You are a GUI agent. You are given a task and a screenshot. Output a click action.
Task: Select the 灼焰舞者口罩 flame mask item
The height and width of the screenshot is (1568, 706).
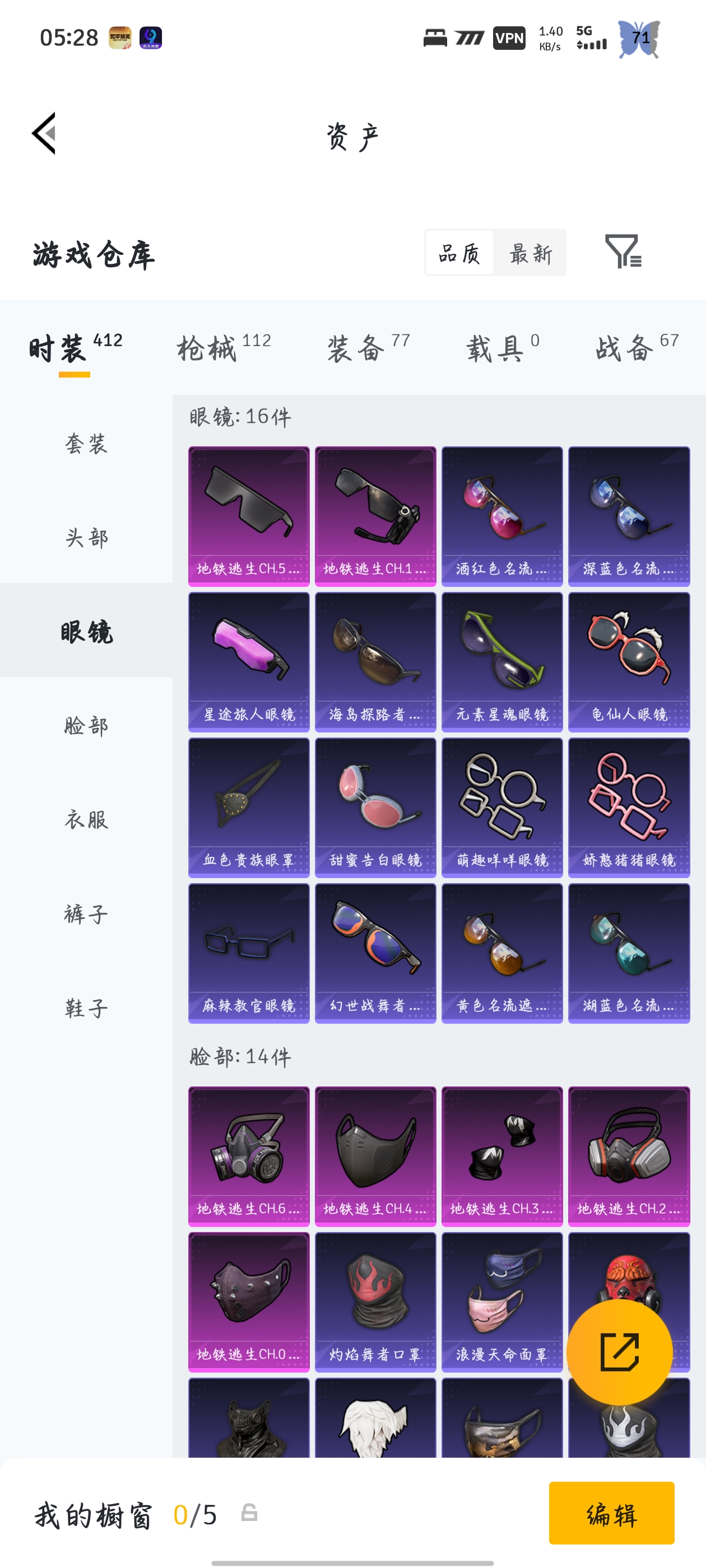pos(375,1302)
